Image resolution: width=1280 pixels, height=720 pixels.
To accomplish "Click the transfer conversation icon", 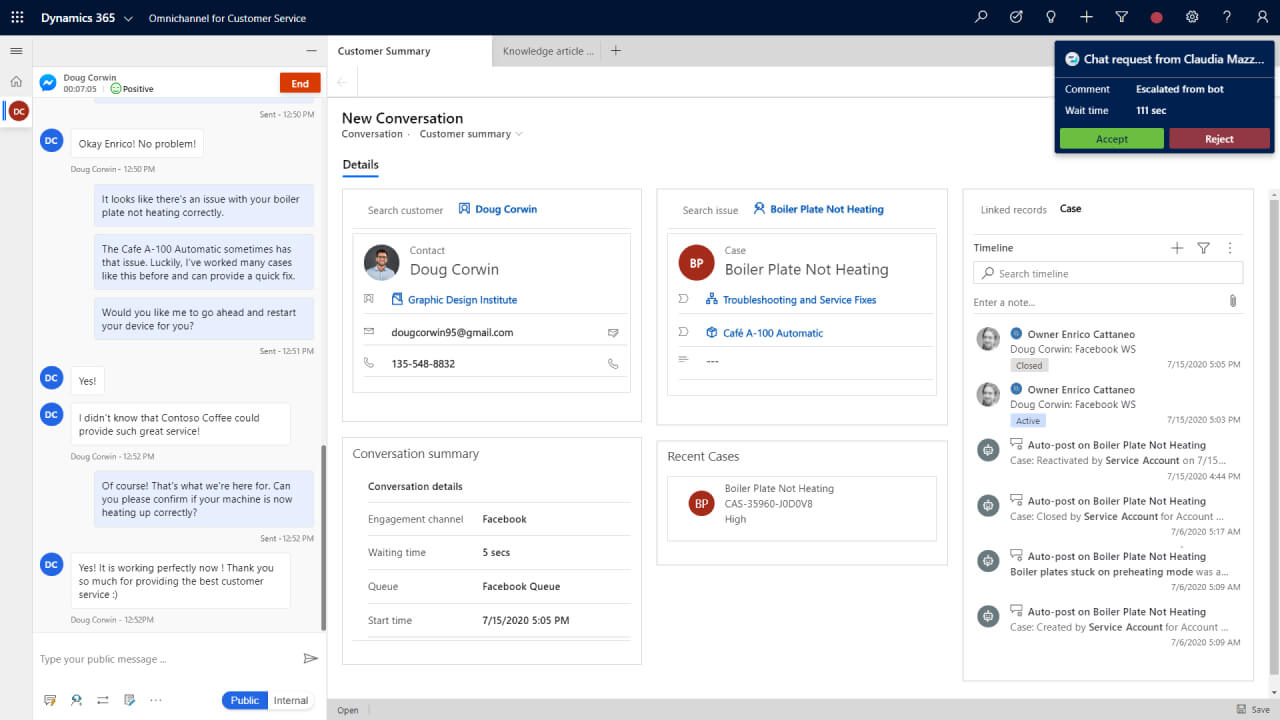I will click(102, 700).
